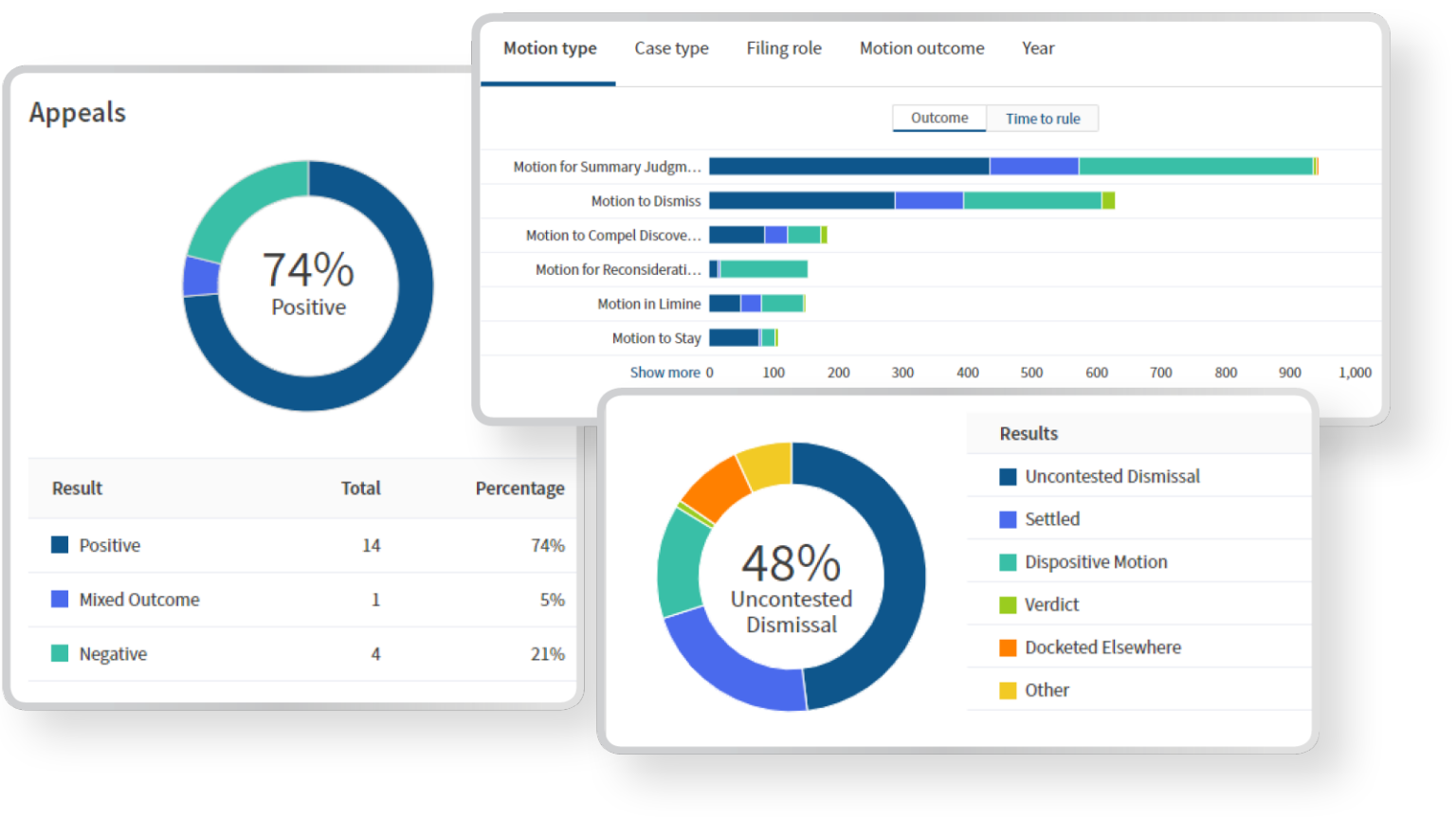This screenshot has height=819, width=1456.
Task: Select the Filing role tab
Action: 783,48
